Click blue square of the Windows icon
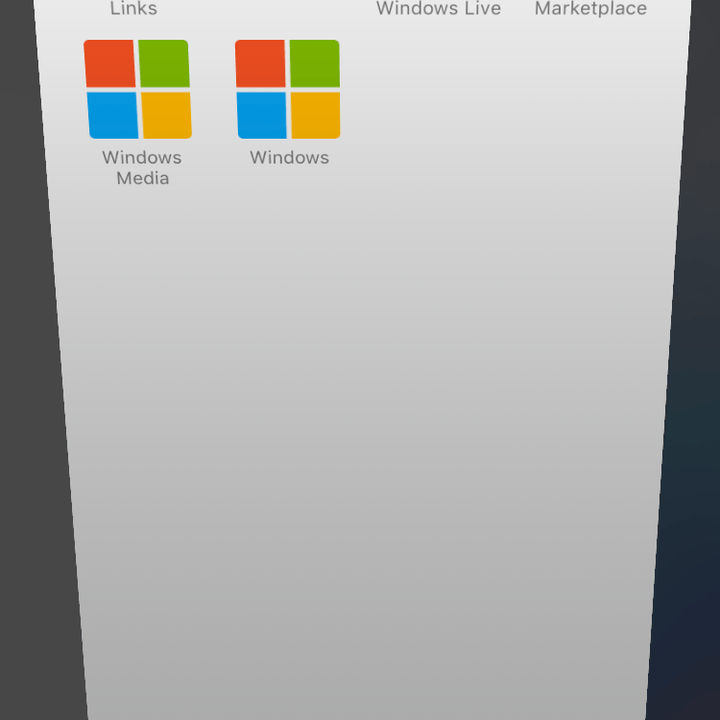This screenshot has width=720, height=720. (262, 115)
